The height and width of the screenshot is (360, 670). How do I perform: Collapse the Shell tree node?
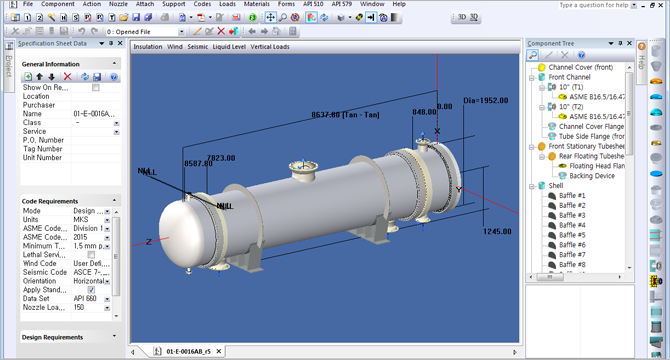(x=532, y=186)
